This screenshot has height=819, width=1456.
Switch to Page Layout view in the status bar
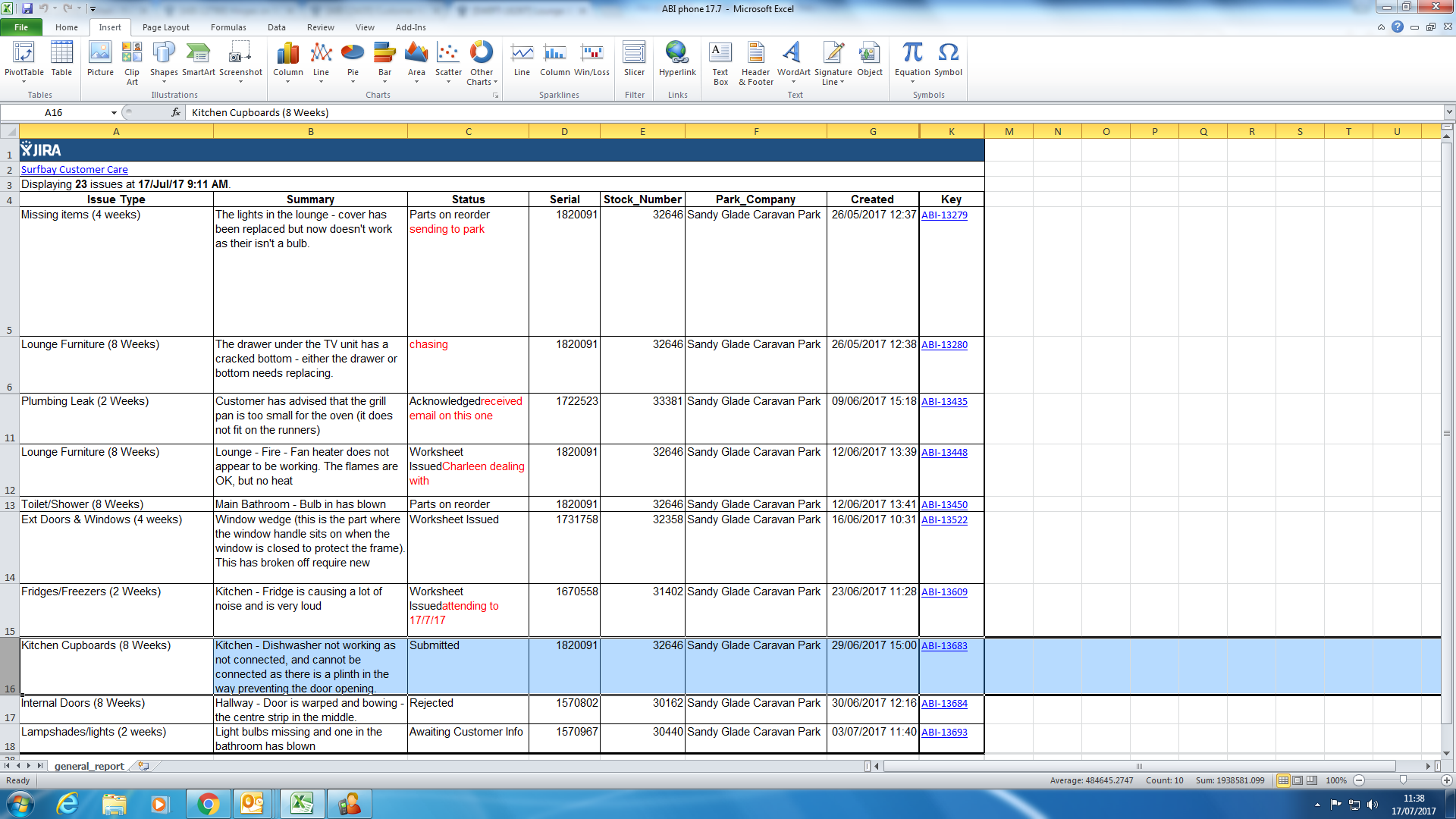(1298, 780)
